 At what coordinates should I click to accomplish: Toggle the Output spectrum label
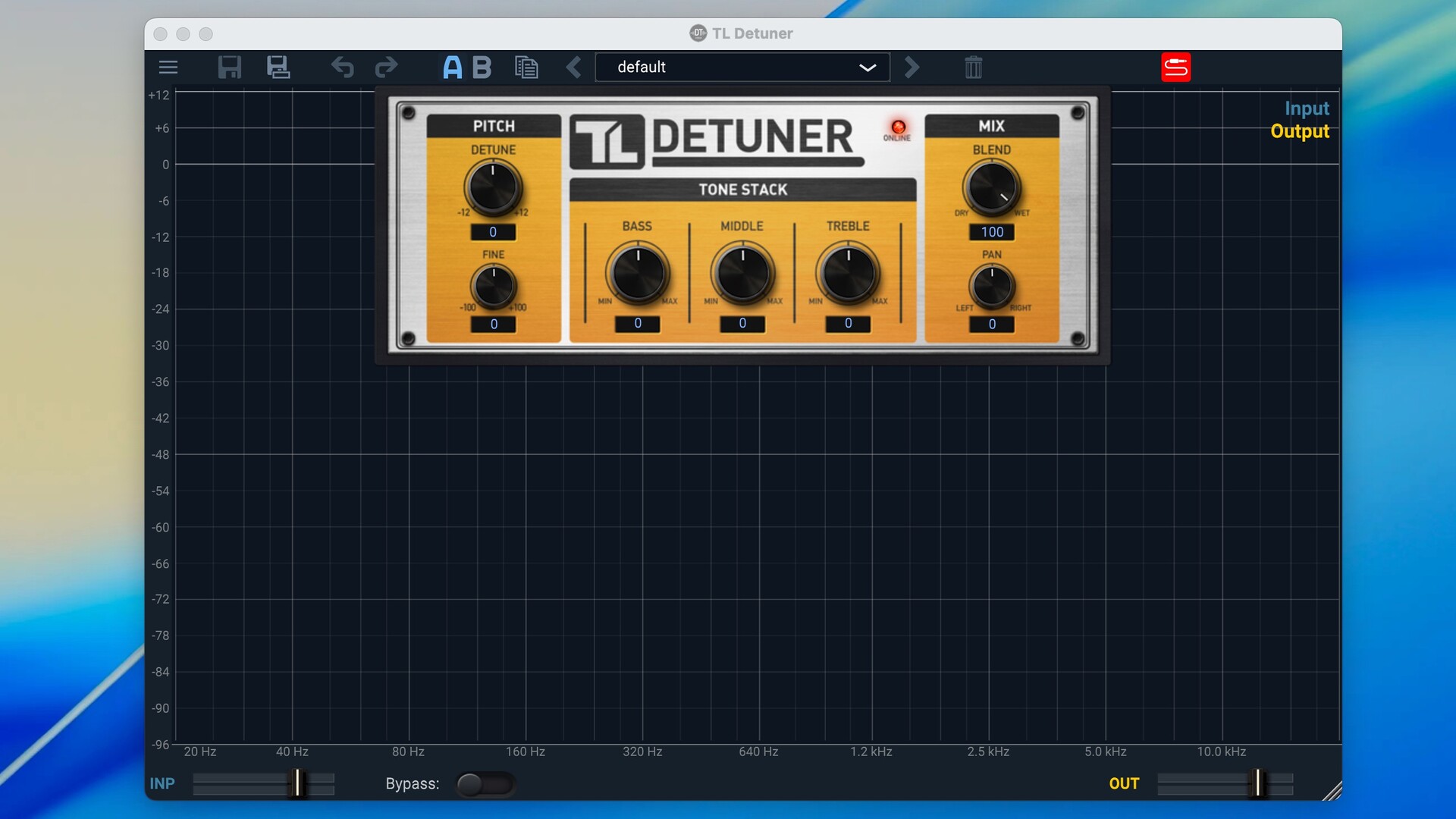pos(1300,131)
